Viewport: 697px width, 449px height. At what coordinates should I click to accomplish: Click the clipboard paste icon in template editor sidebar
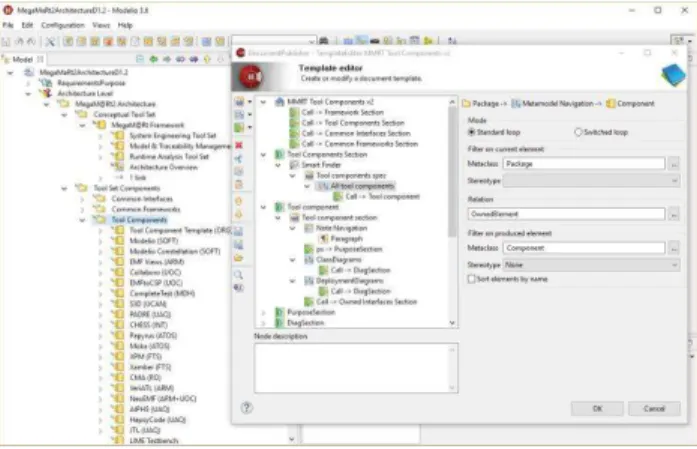click(239, 184)
